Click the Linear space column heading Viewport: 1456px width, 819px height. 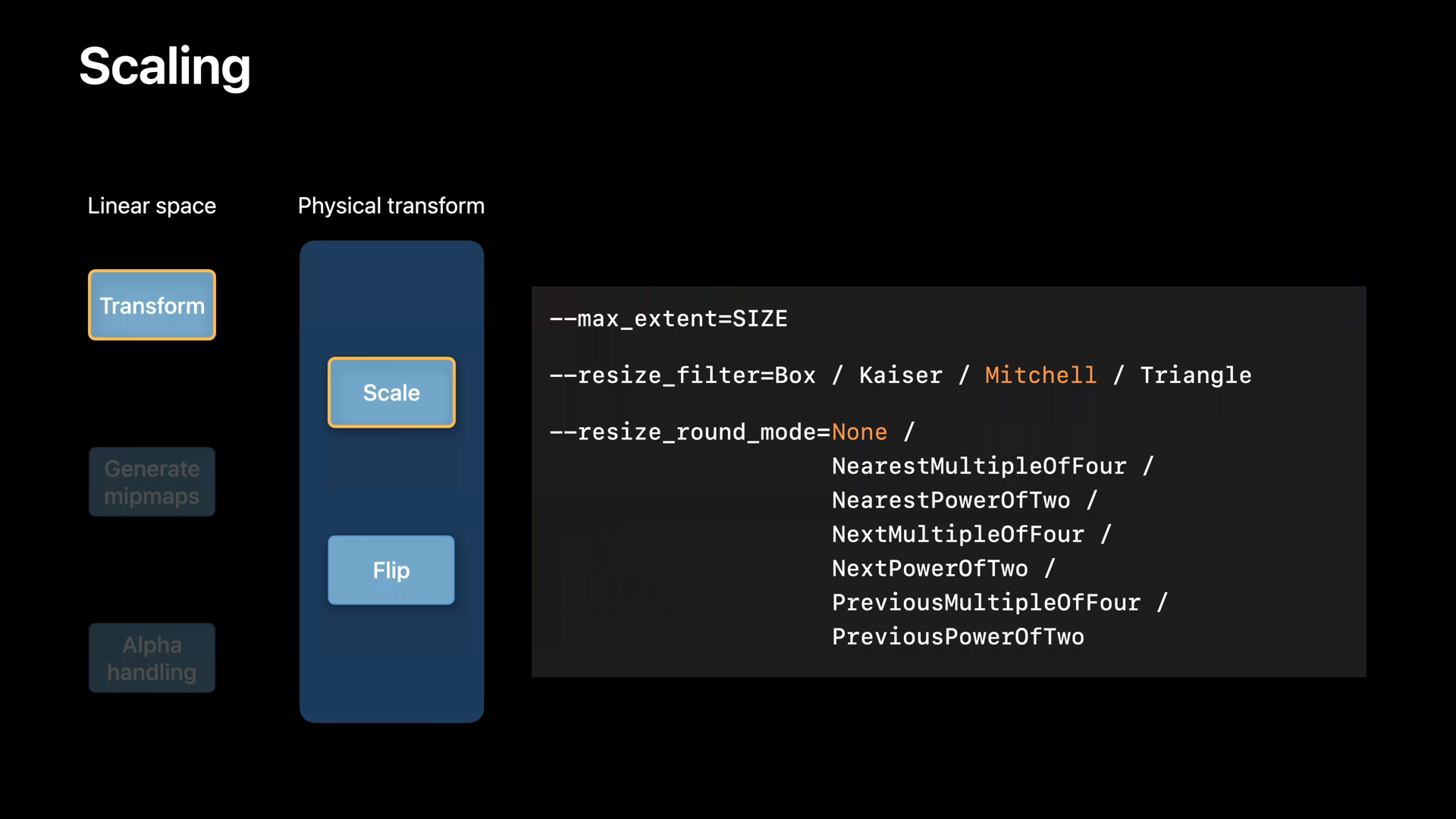[152, 206]
